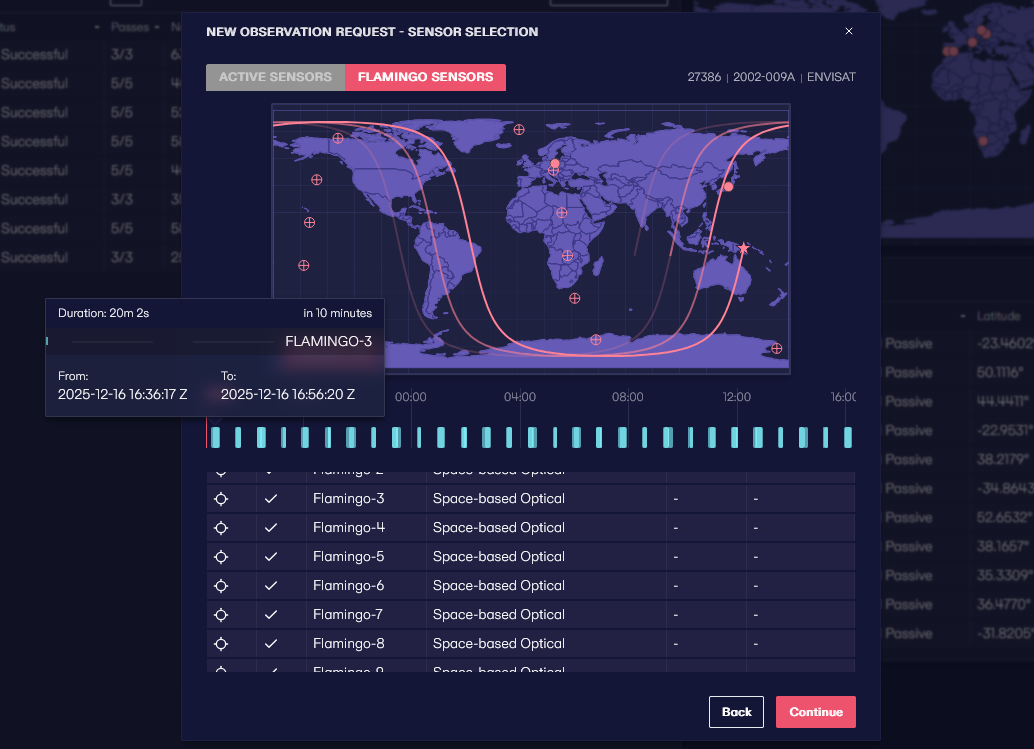Screen dimensions: 1034x749
Task: Click the target icon in Flamingo-3 row
Action: coord(221,499)
